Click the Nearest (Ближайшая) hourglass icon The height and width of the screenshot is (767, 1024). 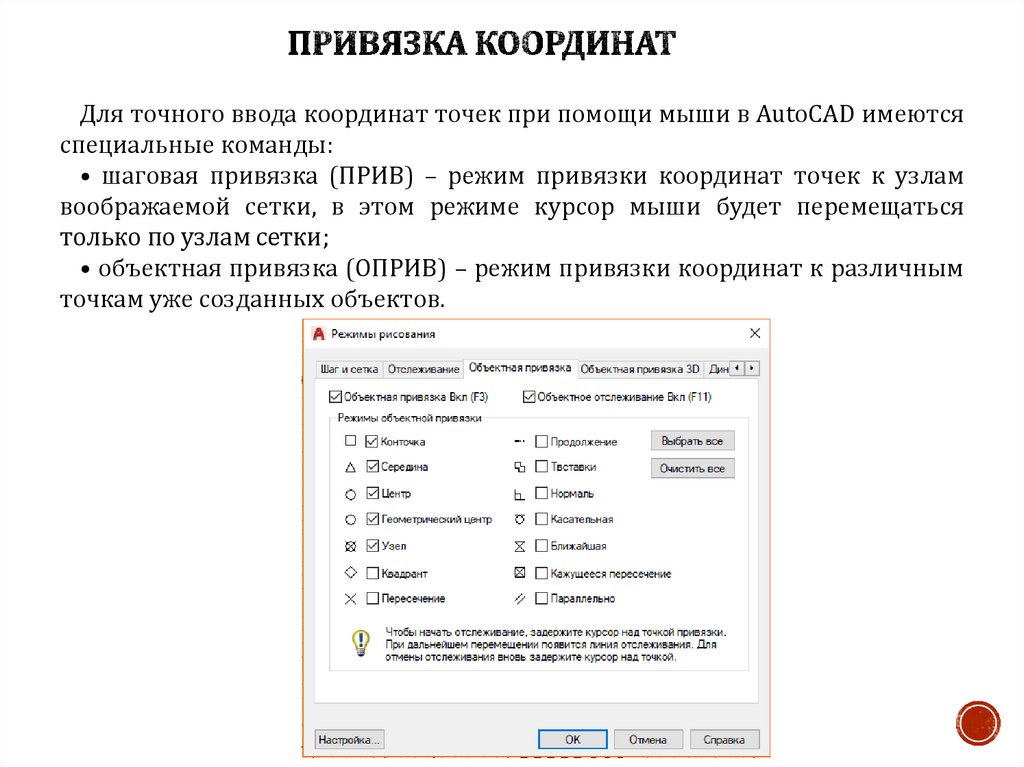[520, 546]
